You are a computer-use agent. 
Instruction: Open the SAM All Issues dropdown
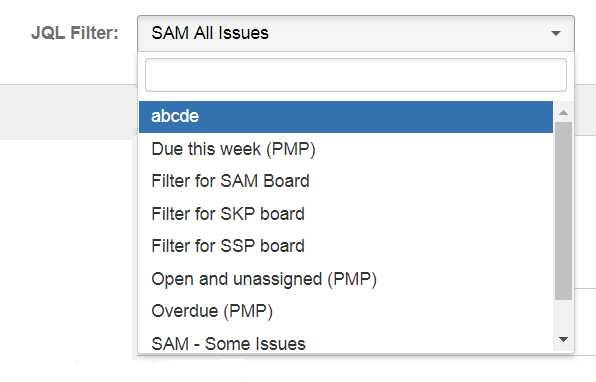point(356,33)
